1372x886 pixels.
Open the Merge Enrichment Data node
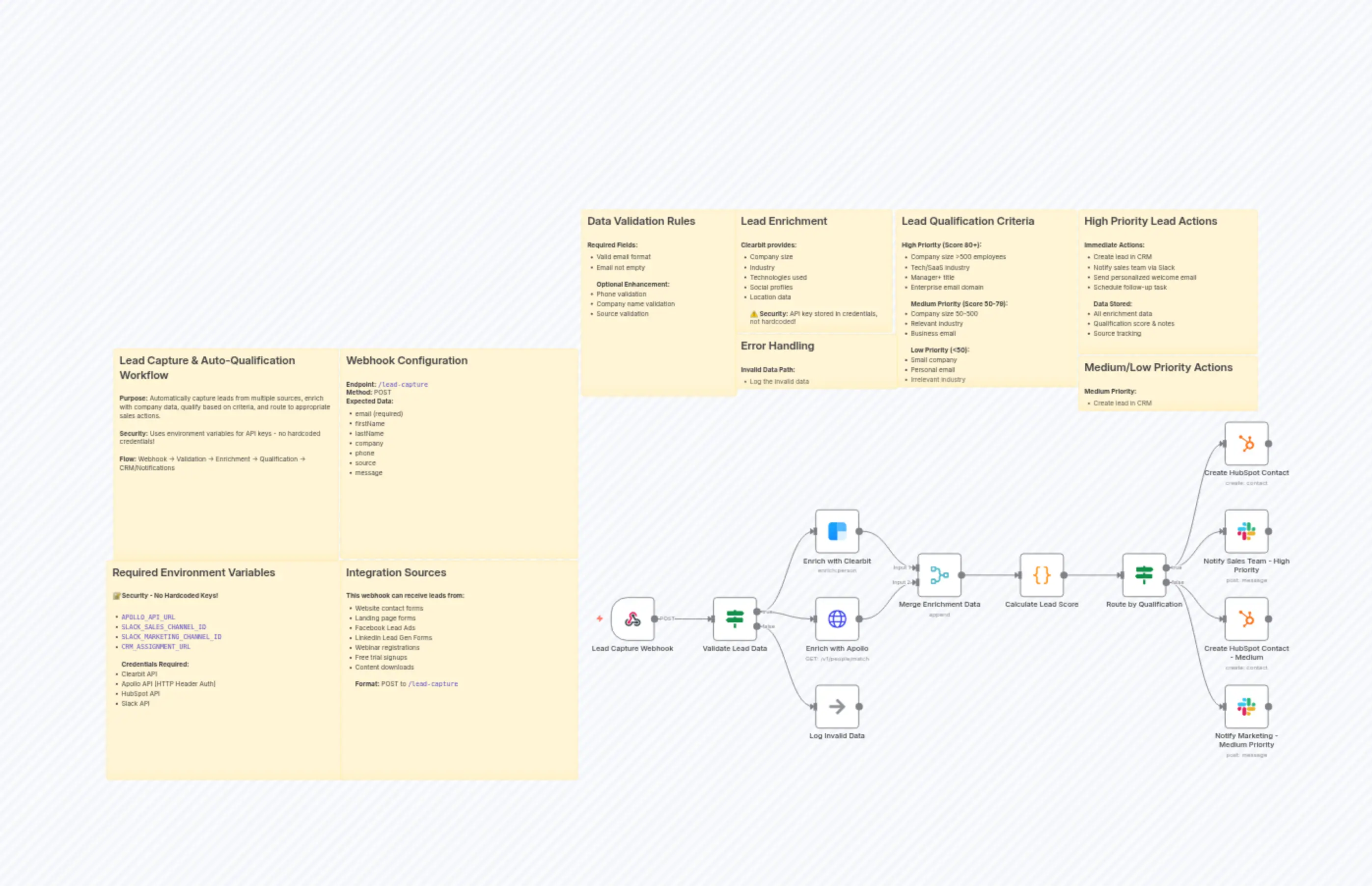pos(939,576)
